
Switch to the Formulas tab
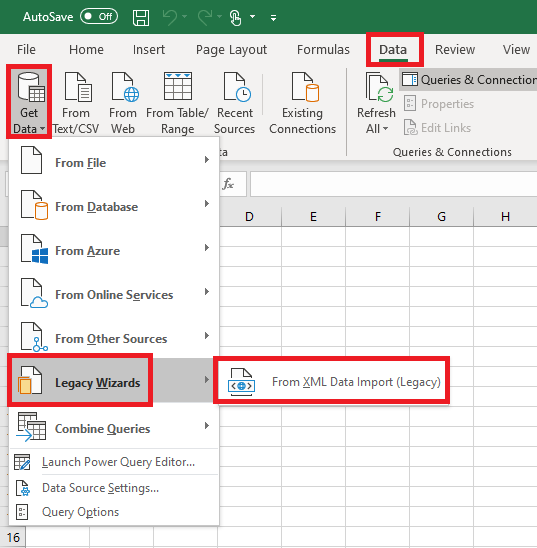323,49
